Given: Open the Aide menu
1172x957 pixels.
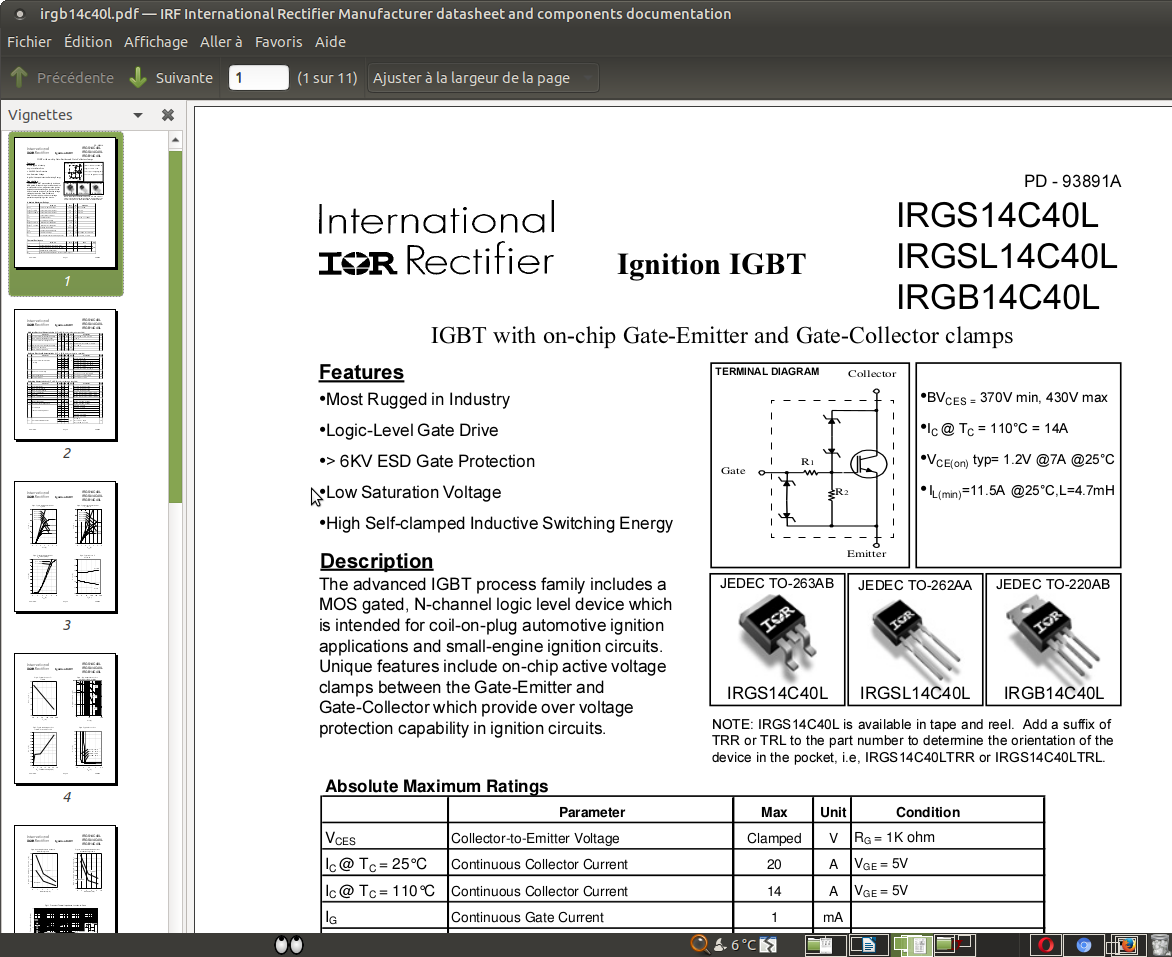Looking at the screenshot, I should 330,42.
